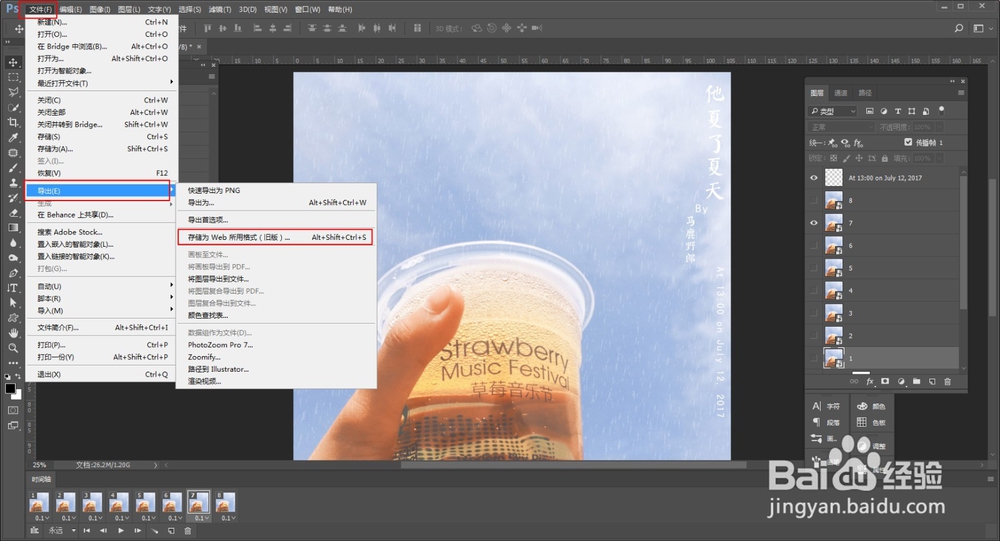Viewport: 1000px width, 541px height.
Task: Add layer mask in Layers panel
Action: coord(885,382)
